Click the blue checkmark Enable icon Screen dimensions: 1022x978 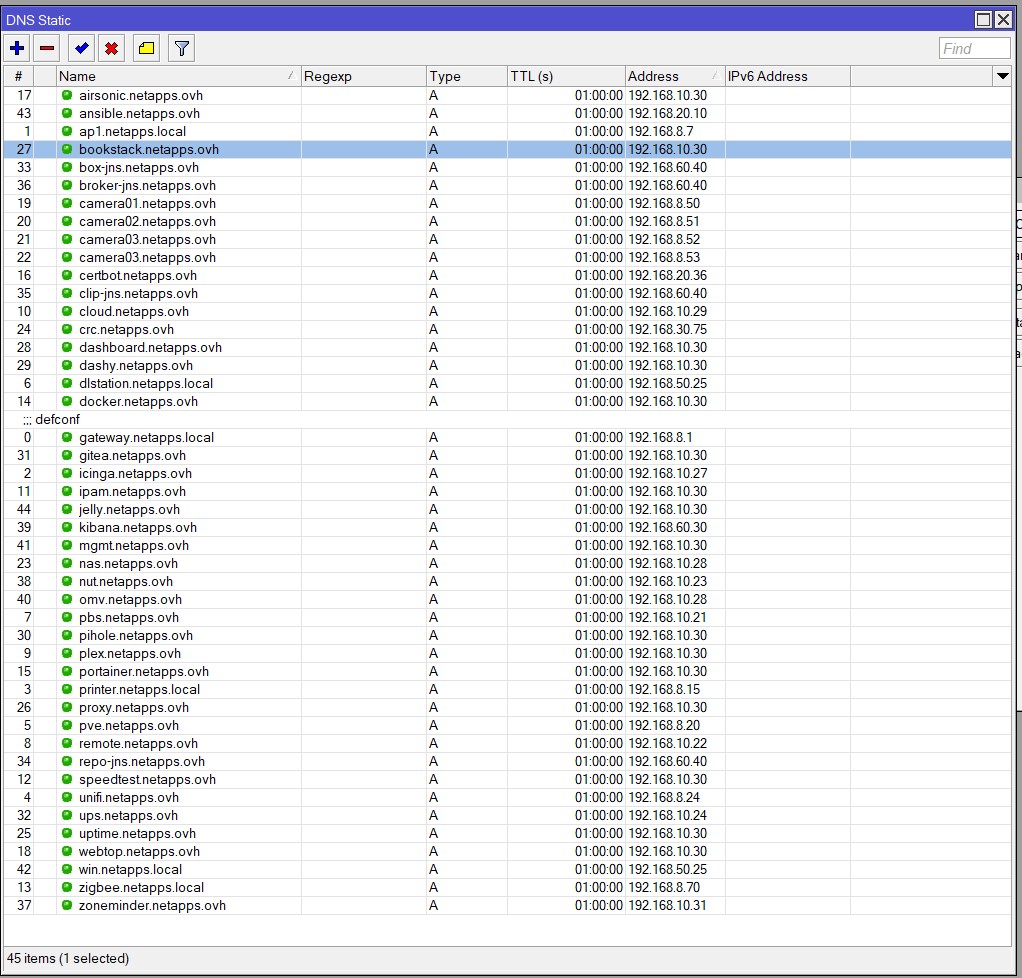82,48
